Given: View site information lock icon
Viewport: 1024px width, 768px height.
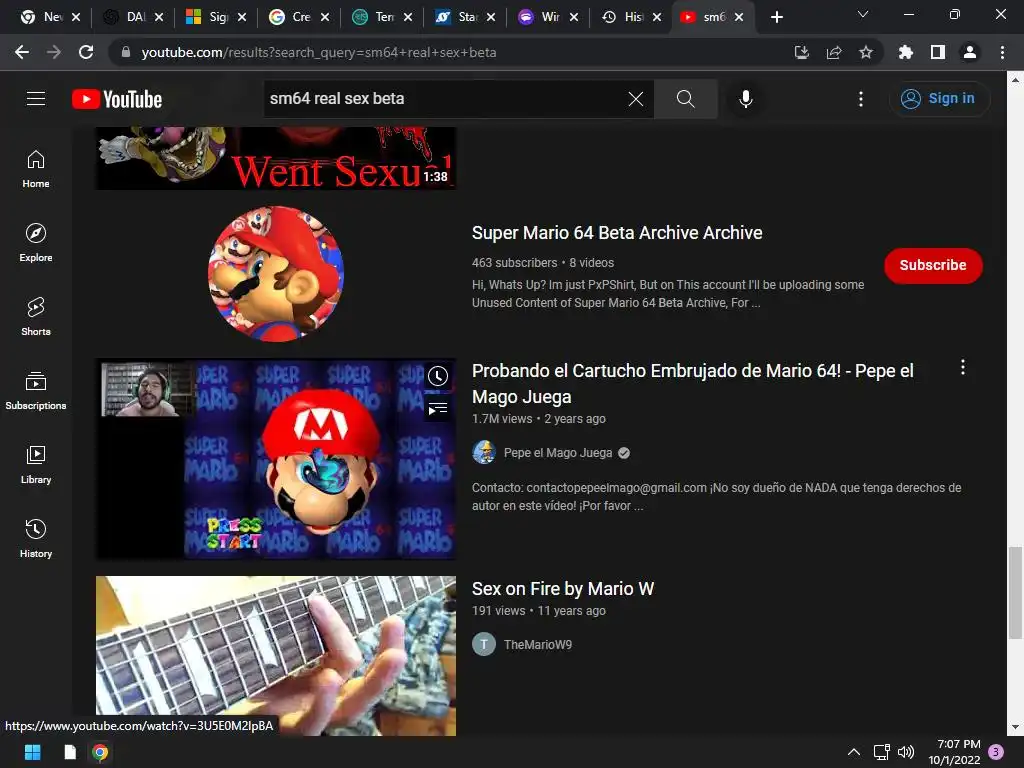Looking at the screenshot, I should (126, 52).
